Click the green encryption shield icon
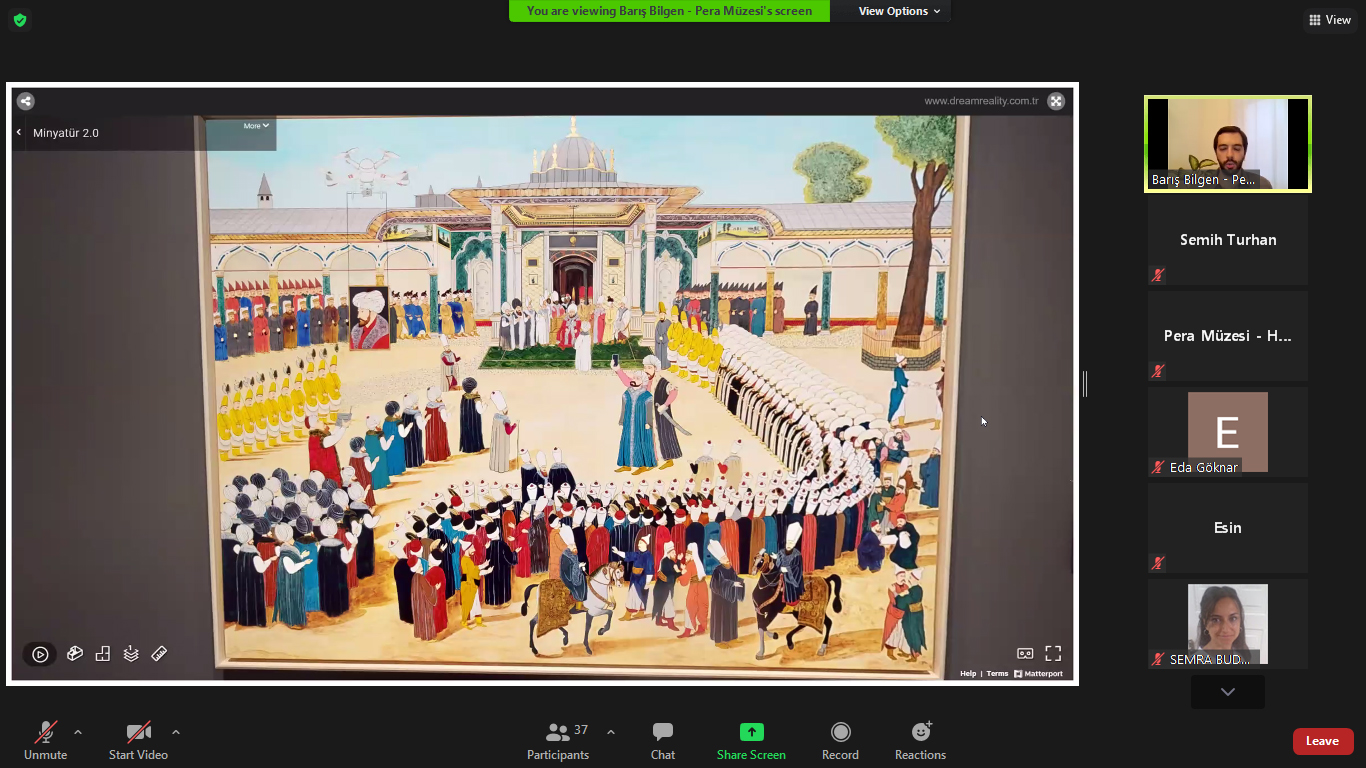 pyautogui.click(x=20, y=20)
